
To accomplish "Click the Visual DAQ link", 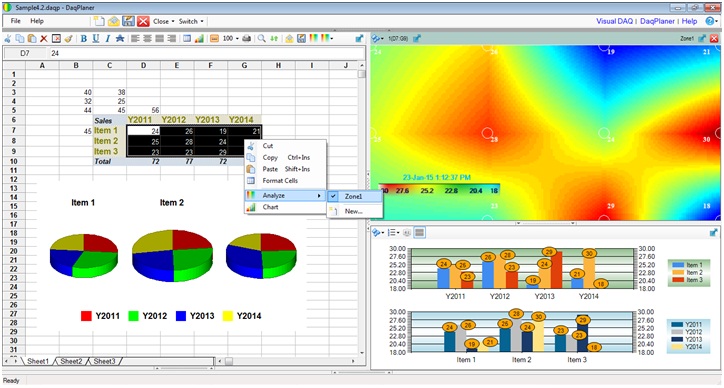I will coord(614,21).
